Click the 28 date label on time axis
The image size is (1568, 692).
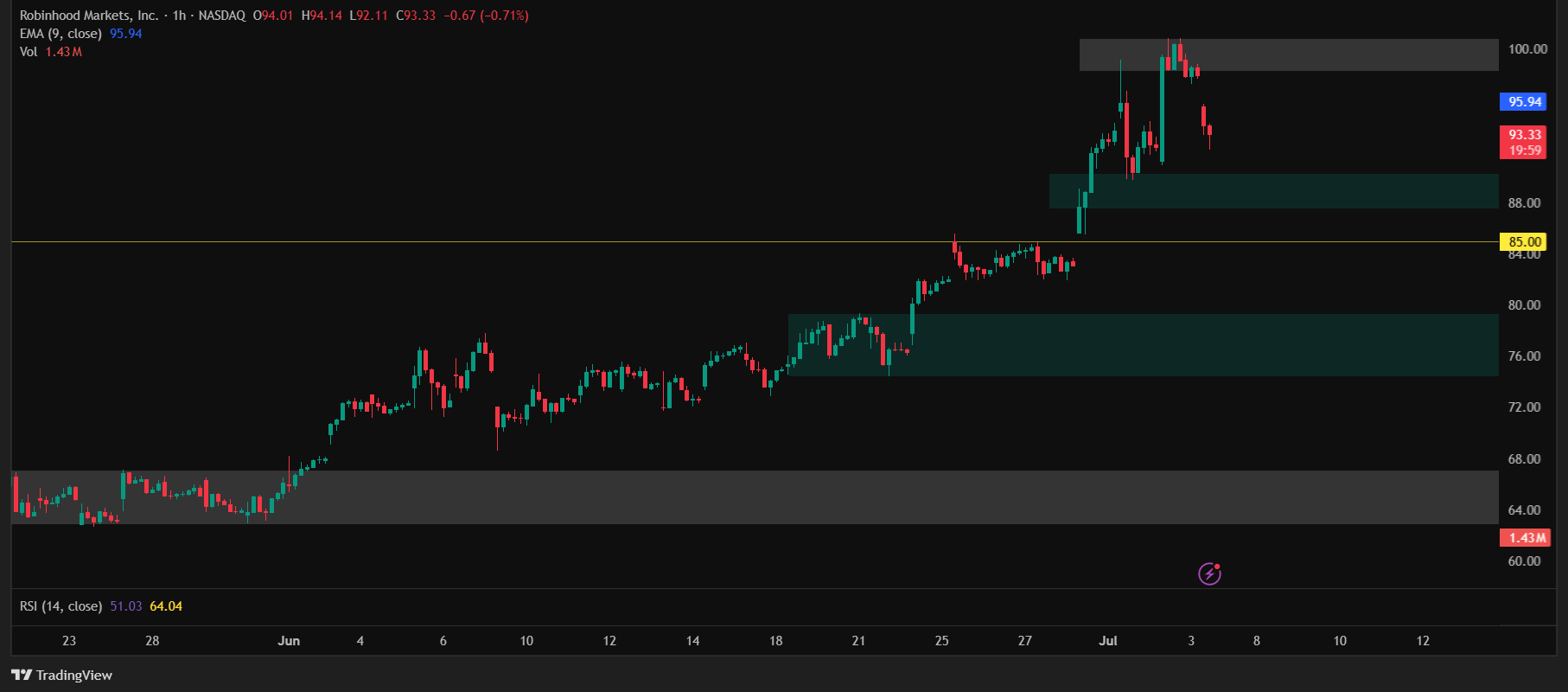(x=152, y=641)
